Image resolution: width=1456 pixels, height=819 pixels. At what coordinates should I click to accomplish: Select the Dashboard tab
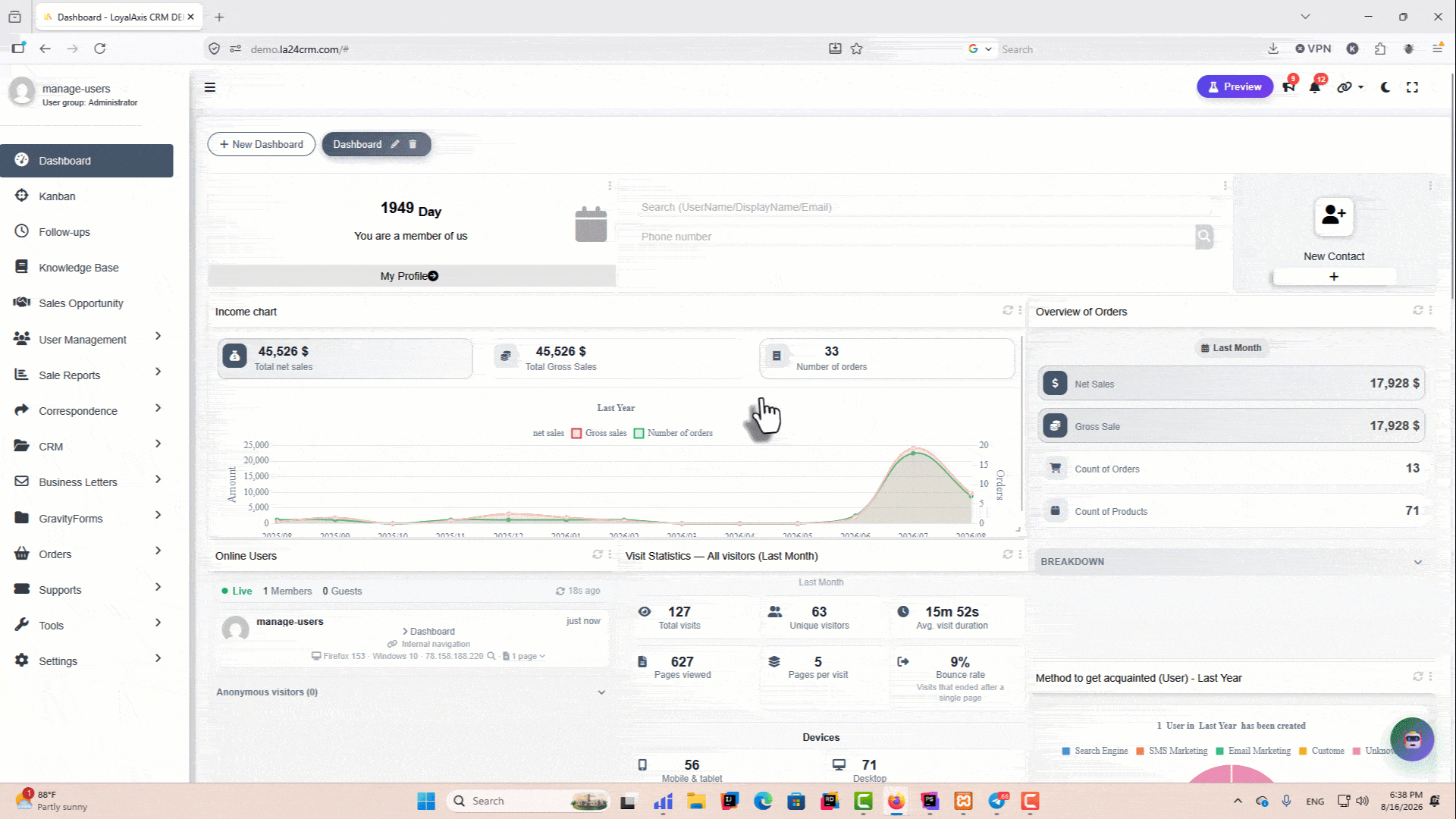pos(357,144)
